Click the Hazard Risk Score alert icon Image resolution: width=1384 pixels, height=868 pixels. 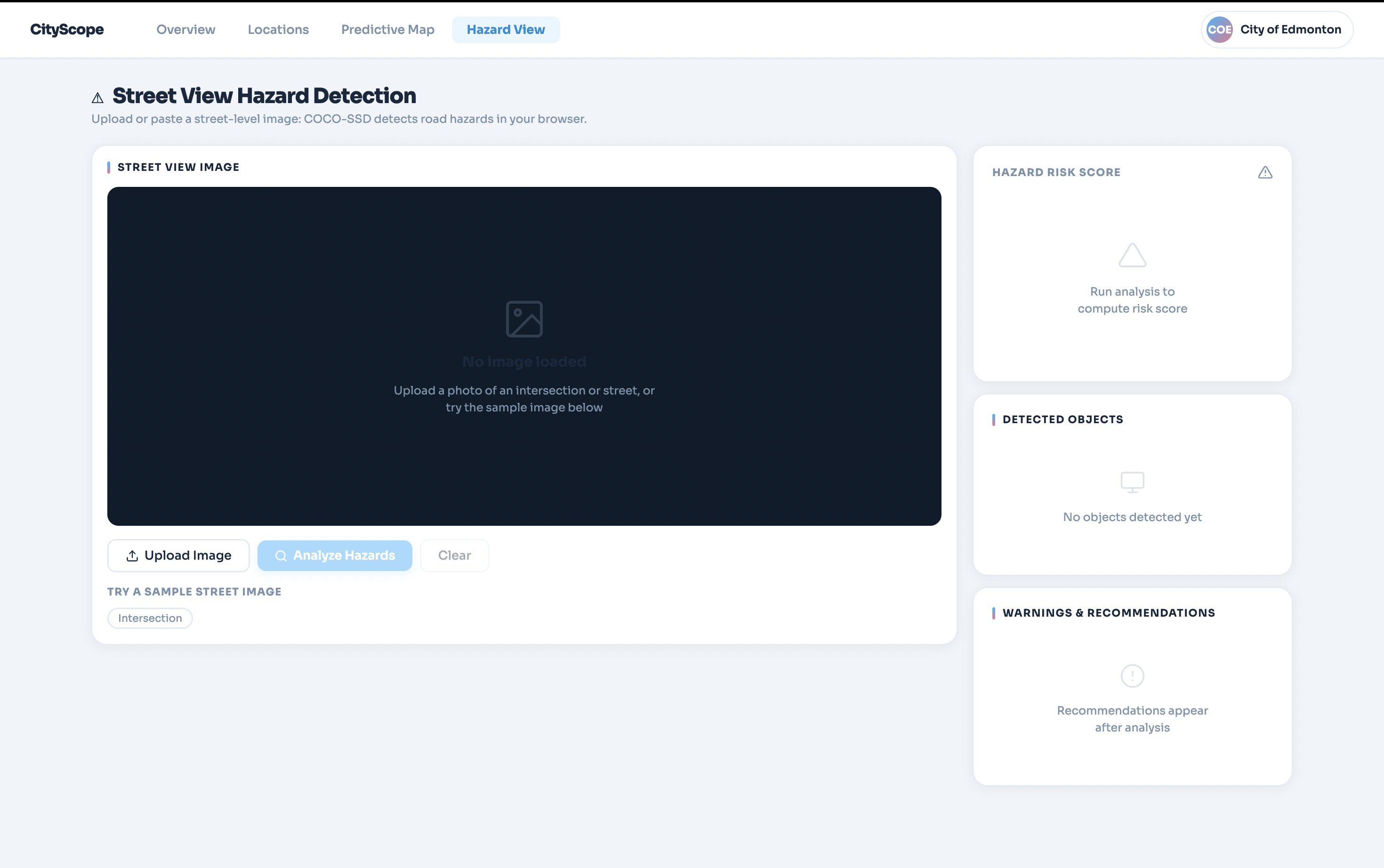pos(1265,172)
